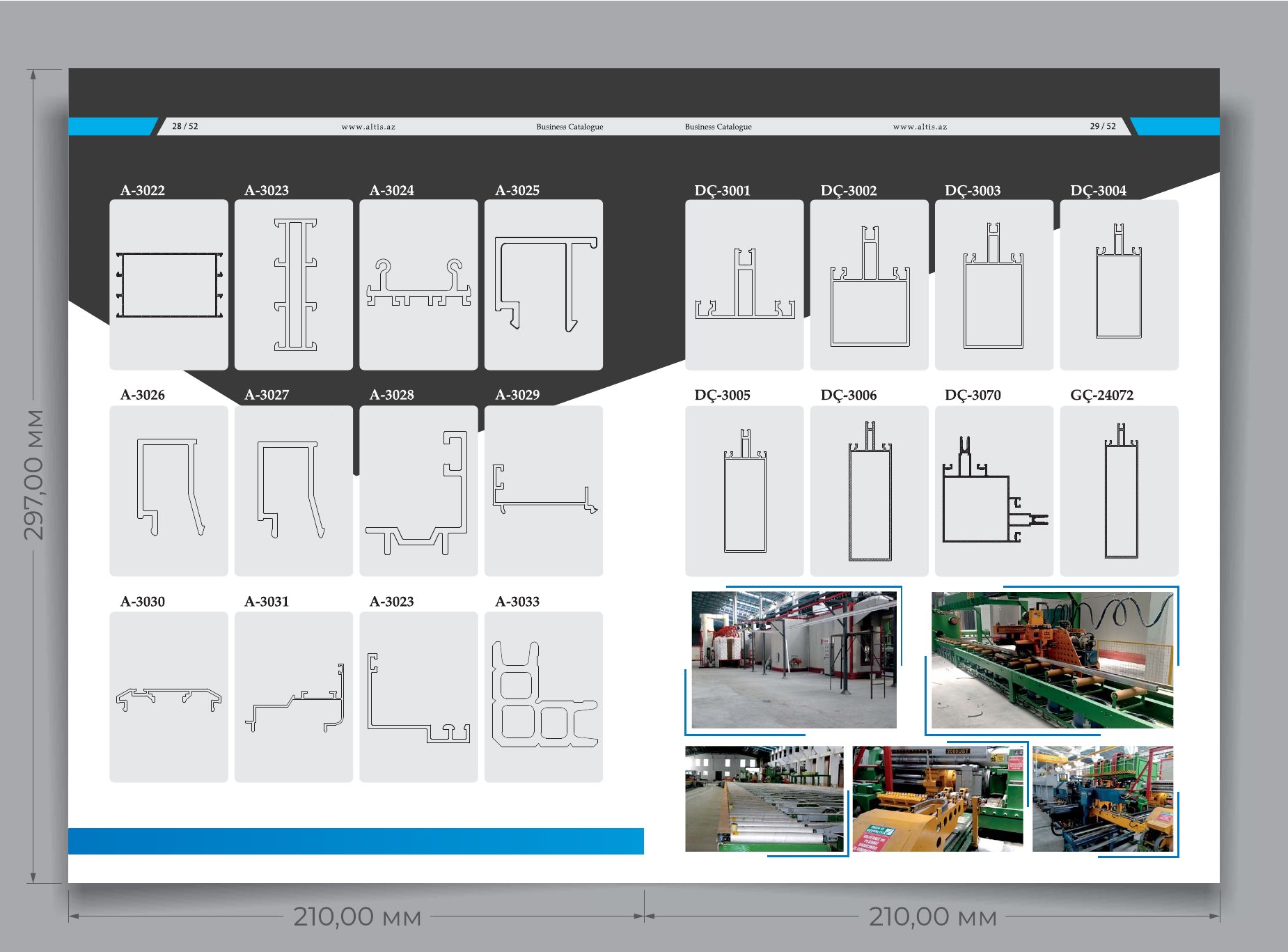Click the 'A-3029' label
This screenshot has height=952, width=1288.
pyautogui.click(x=517, y=395)
